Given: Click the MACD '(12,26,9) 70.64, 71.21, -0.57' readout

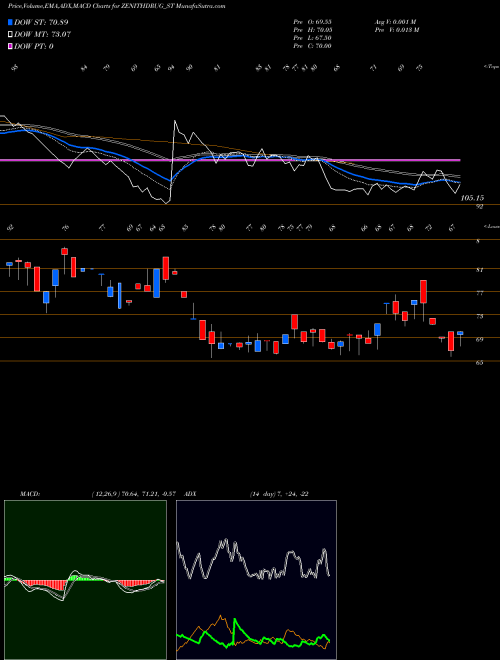Looking at the screenshot, I should coord(133,494).
